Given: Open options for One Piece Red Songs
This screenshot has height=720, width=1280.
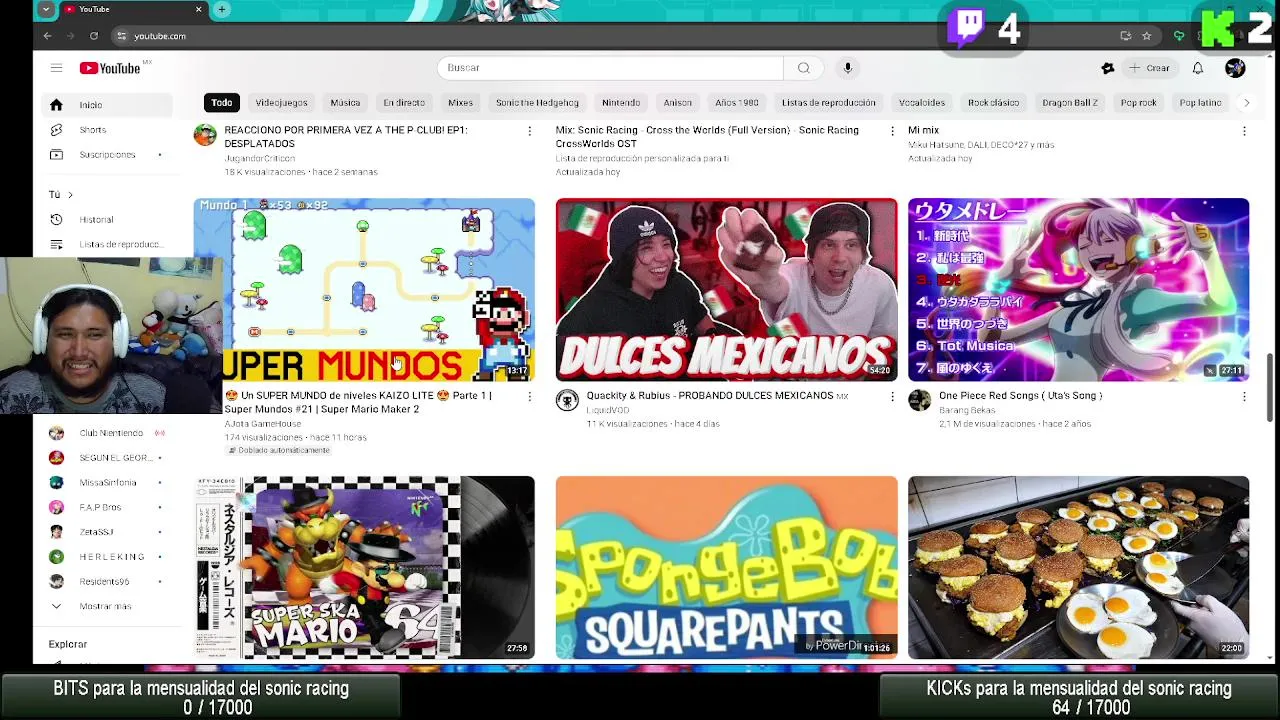Looking at the screenshot, I should point(1244,397).
